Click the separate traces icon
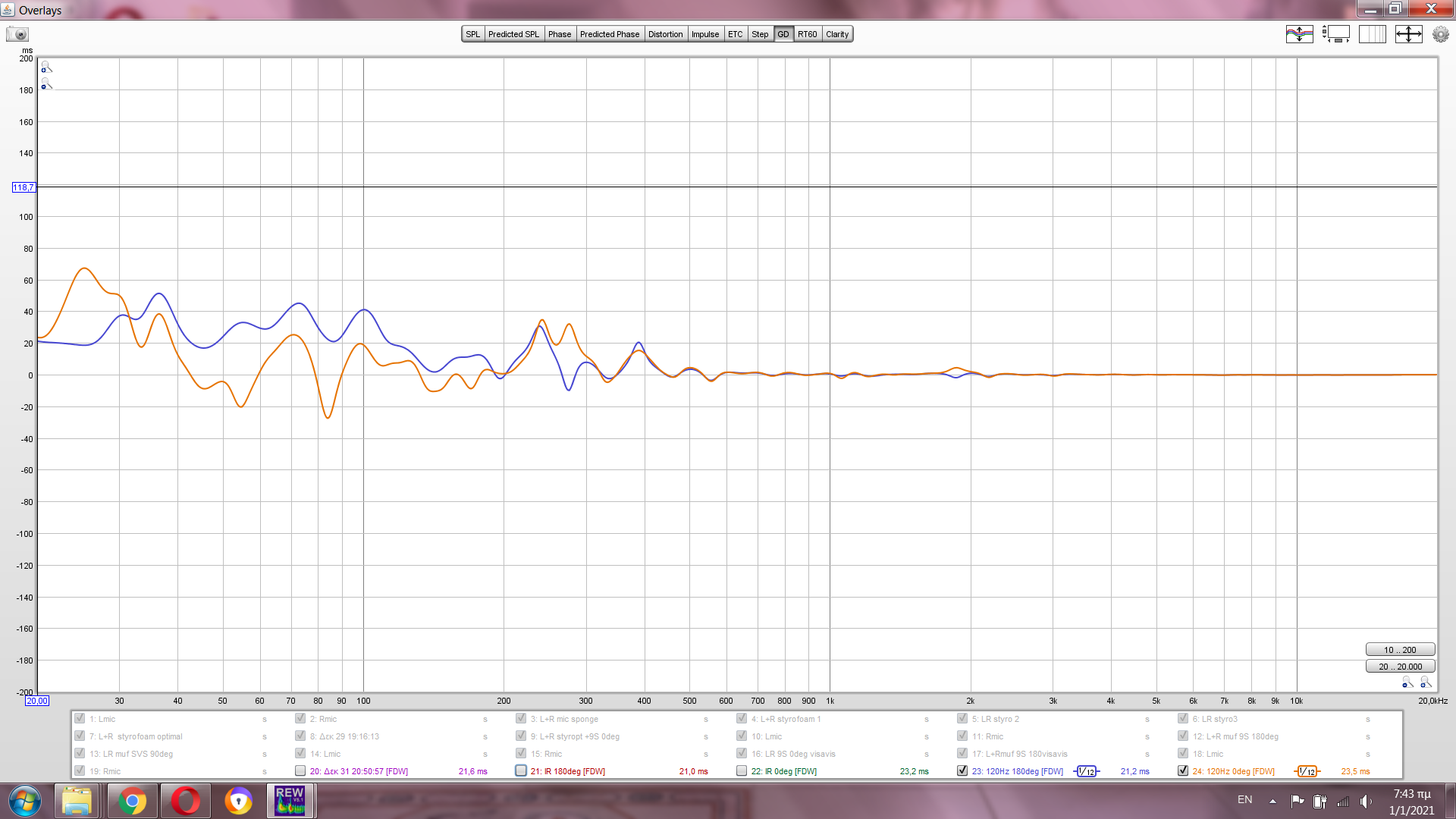The height and width of the screenshot is (819, 1456). 1299,34
